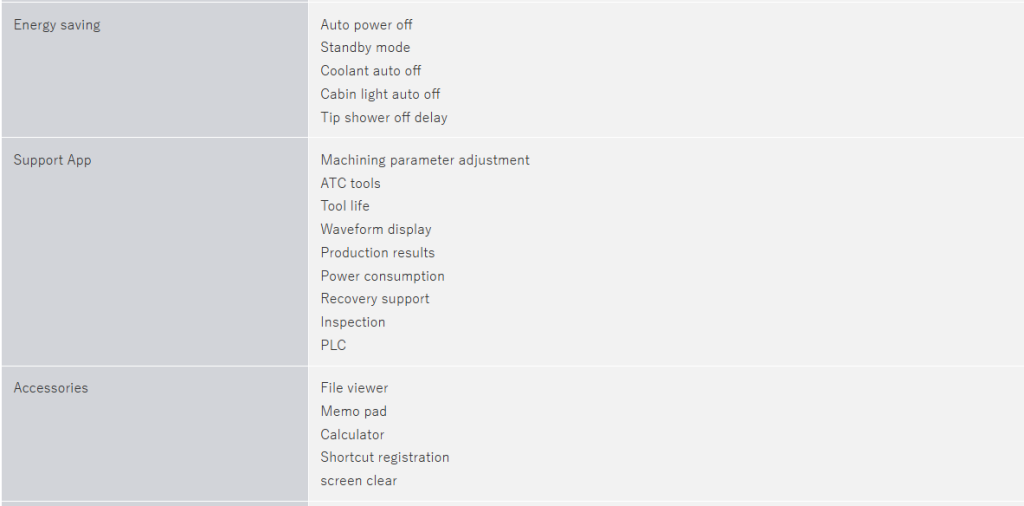Click the Accessories row header
Image resolution: width=1024 pixels, height=506 pixels.
point(51,388)
